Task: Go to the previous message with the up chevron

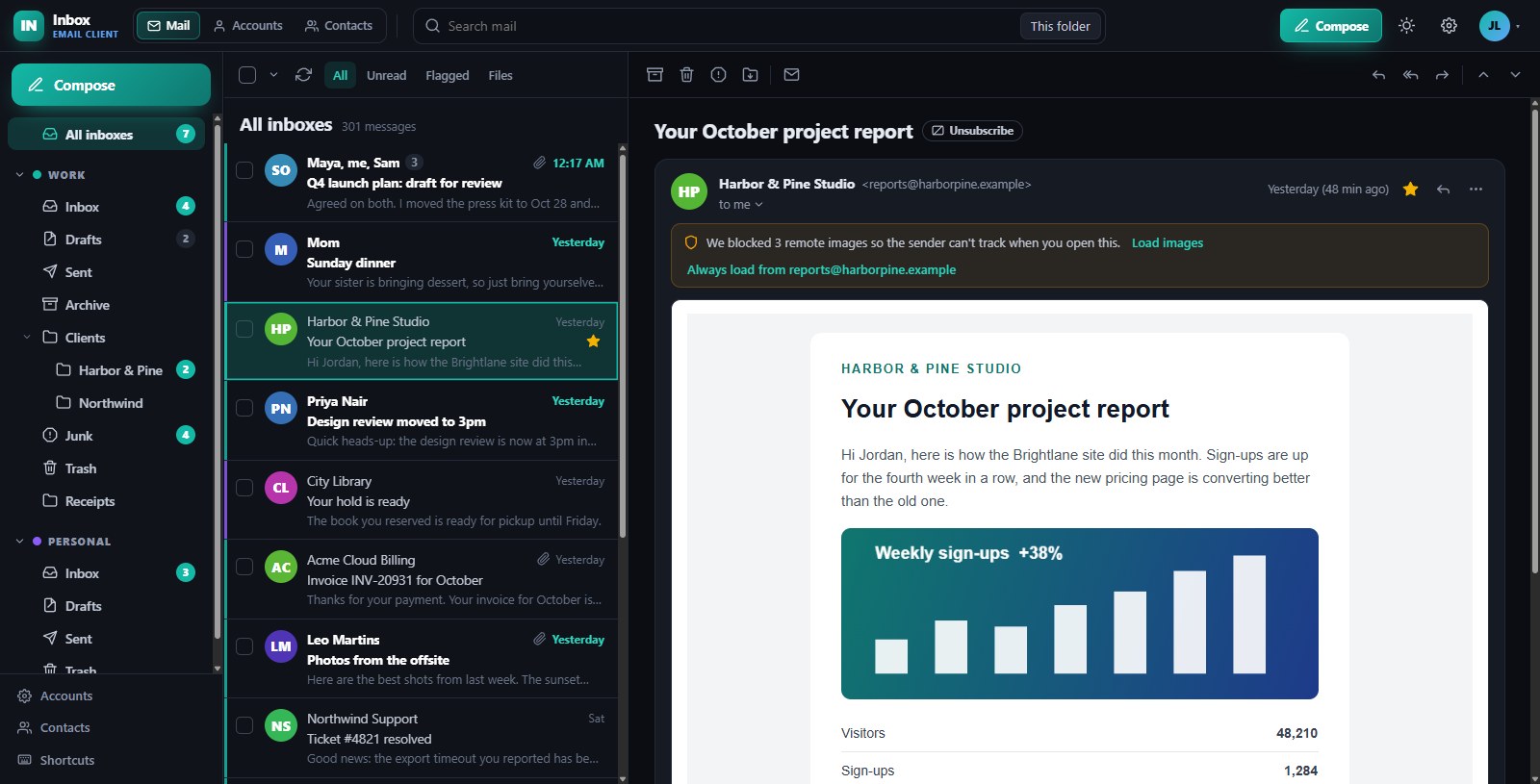Action: (1483, 75)
